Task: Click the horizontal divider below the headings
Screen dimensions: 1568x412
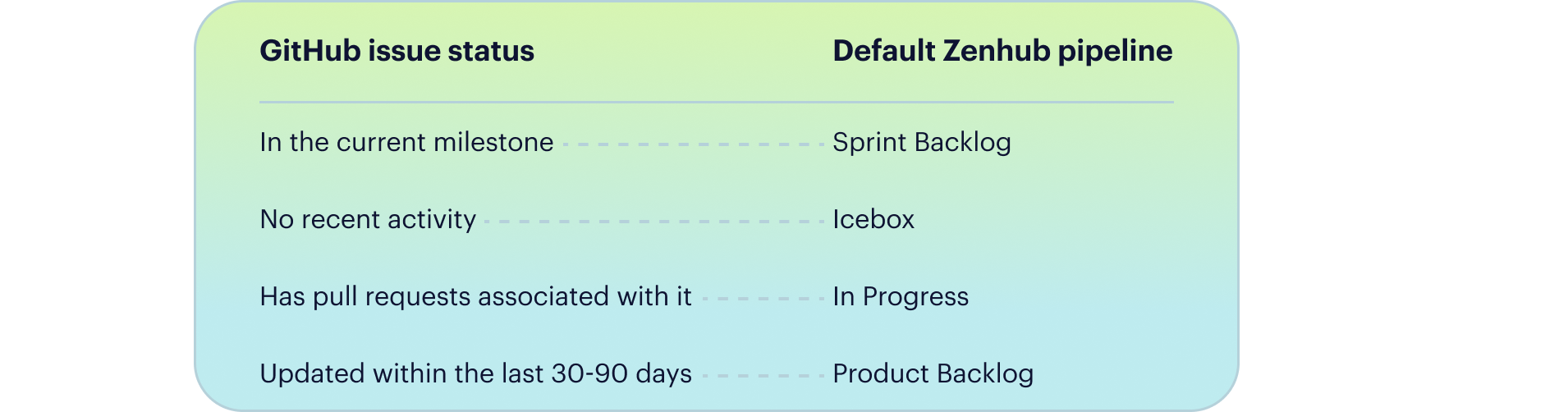Action: pyautogui.click(x=716, y=103)
